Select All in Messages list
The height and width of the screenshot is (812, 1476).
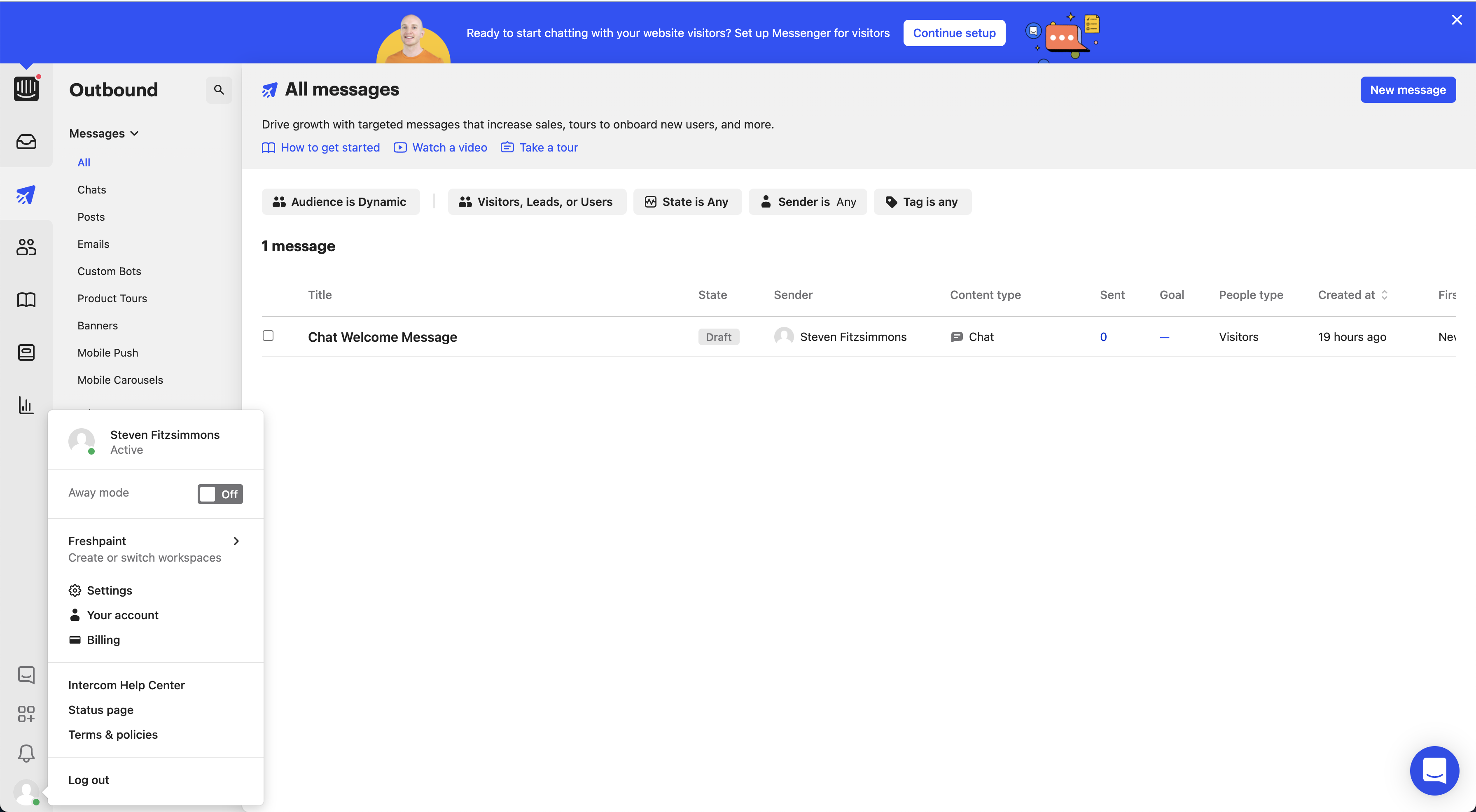(x=84, y=162)
